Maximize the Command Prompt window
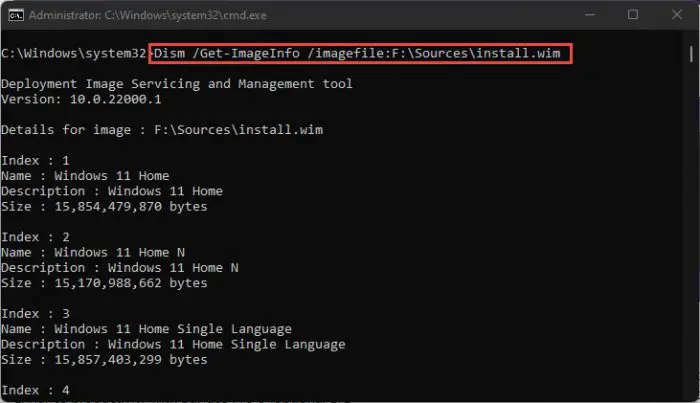Image resolution: width=700 pixels, height=403 pixels. [x=633, y=15]
